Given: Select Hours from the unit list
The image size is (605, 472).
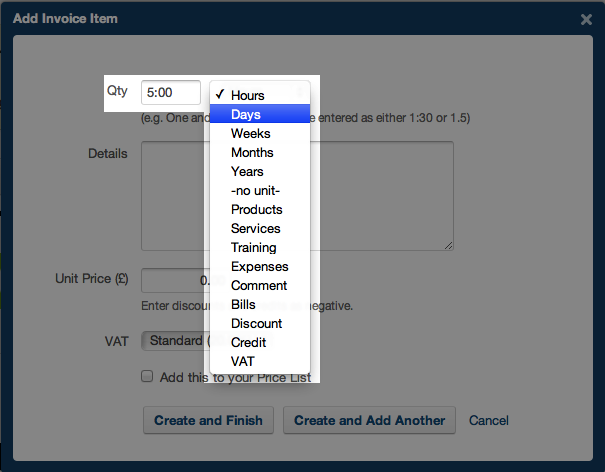Looking at the screenshot, I should tap(247, 96).
